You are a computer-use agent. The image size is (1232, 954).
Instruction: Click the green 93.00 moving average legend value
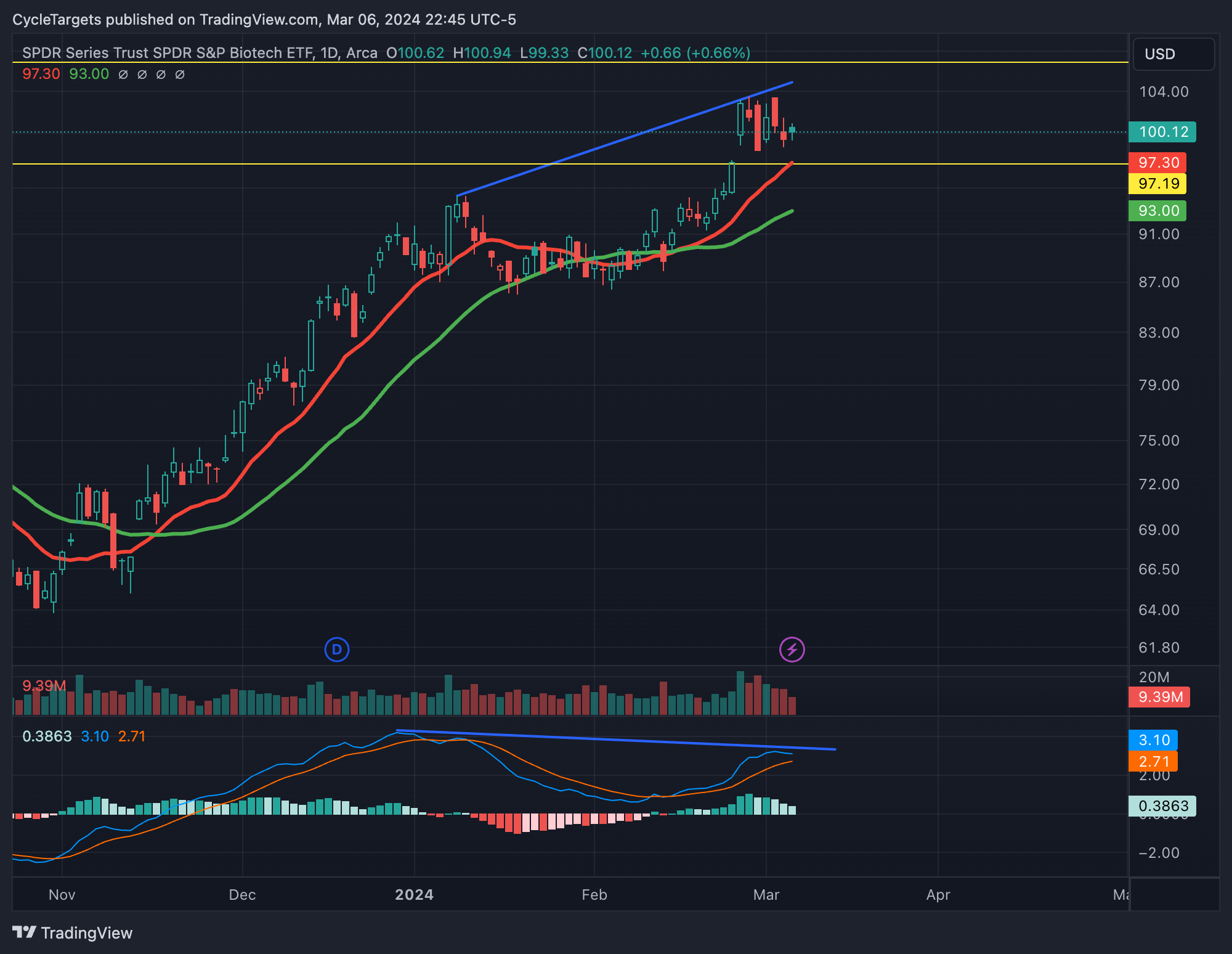tap(89, 74)
